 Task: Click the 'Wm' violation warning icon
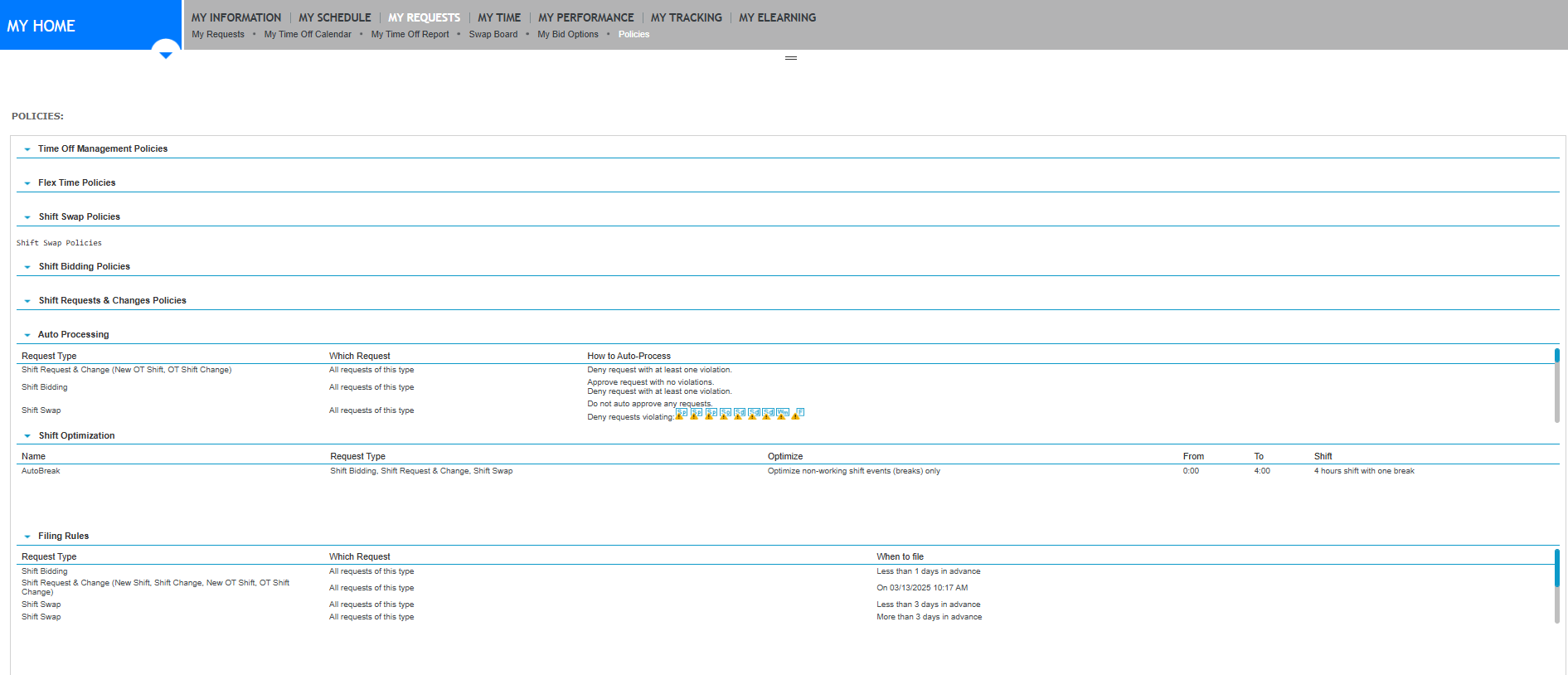[x=782, y=414]
